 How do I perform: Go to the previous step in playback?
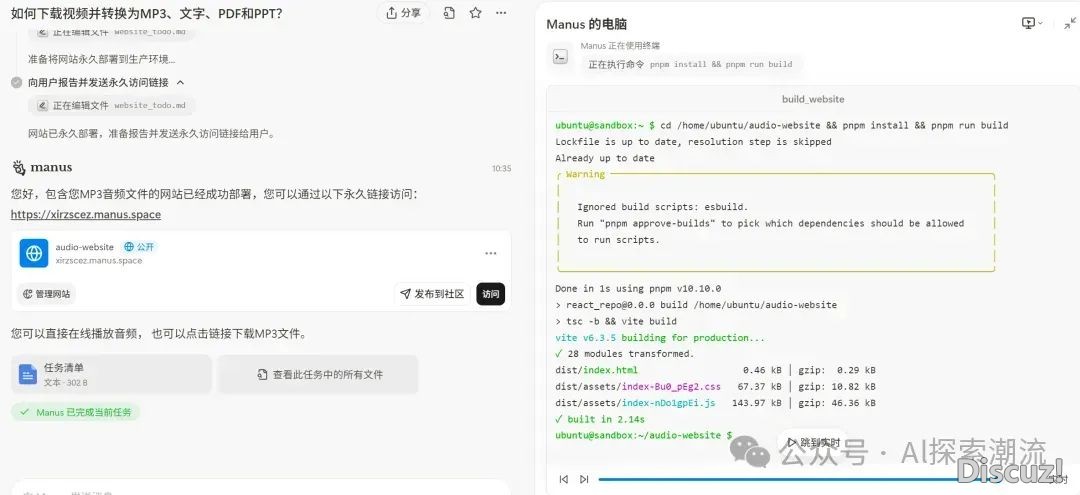point(563,479)
